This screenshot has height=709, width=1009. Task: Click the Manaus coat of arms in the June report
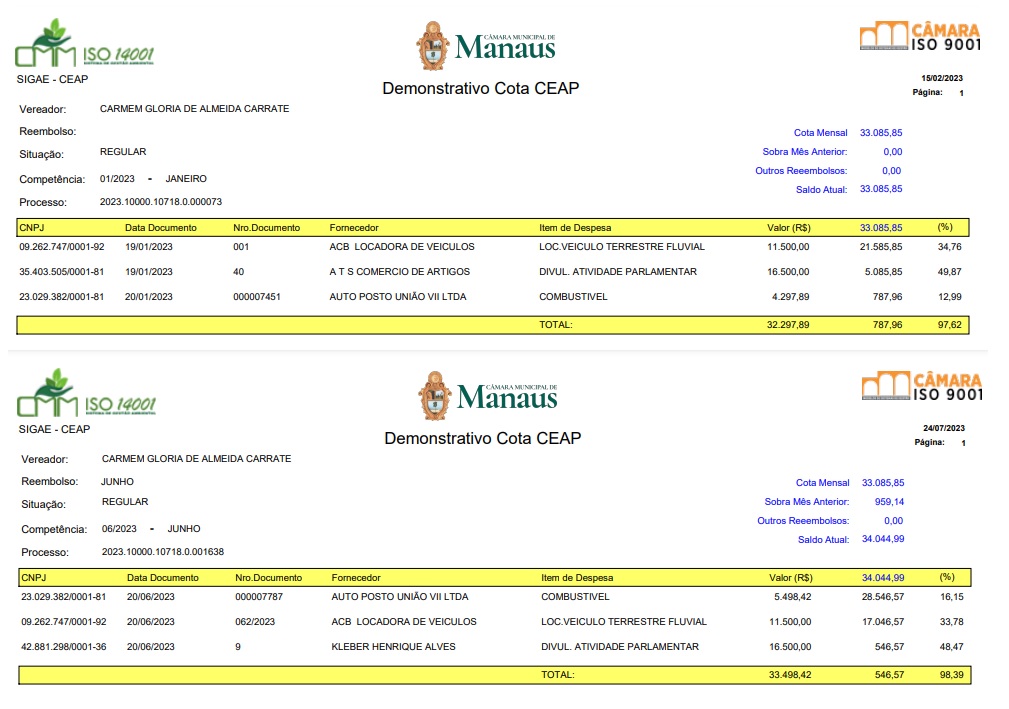click(x=435, y=396)
